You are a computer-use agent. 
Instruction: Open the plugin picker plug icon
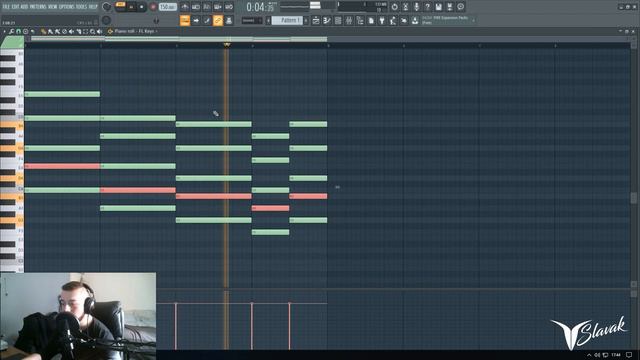pos(382,20)
